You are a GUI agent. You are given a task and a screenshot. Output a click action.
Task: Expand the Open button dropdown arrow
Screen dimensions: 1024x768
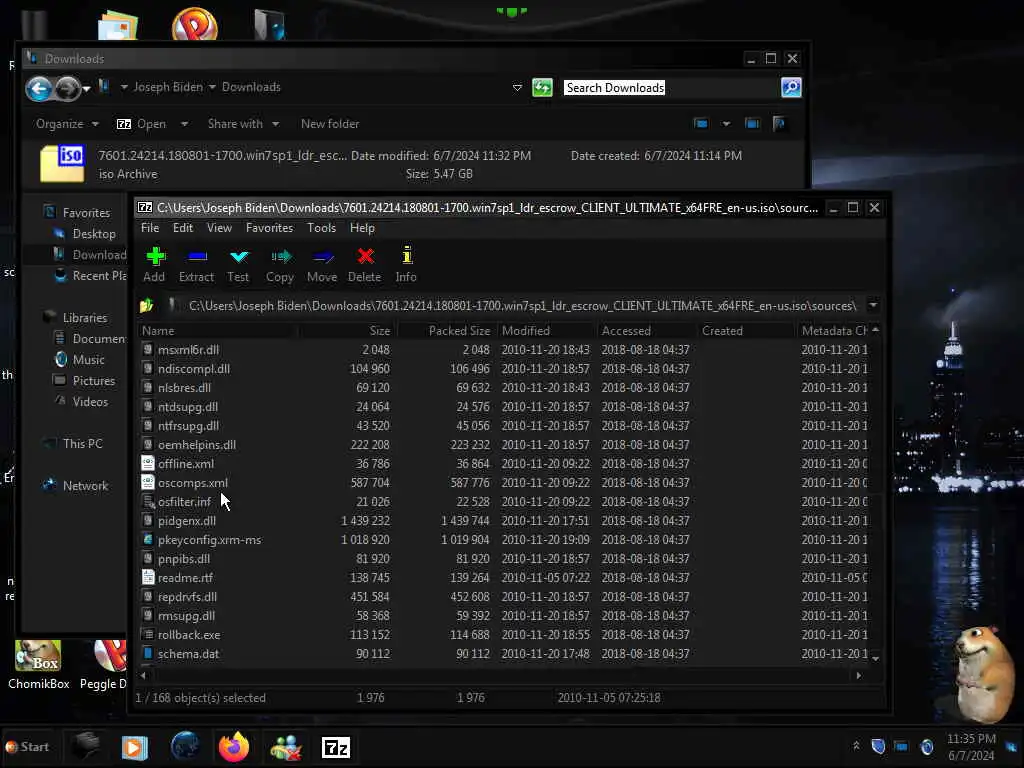184,124
